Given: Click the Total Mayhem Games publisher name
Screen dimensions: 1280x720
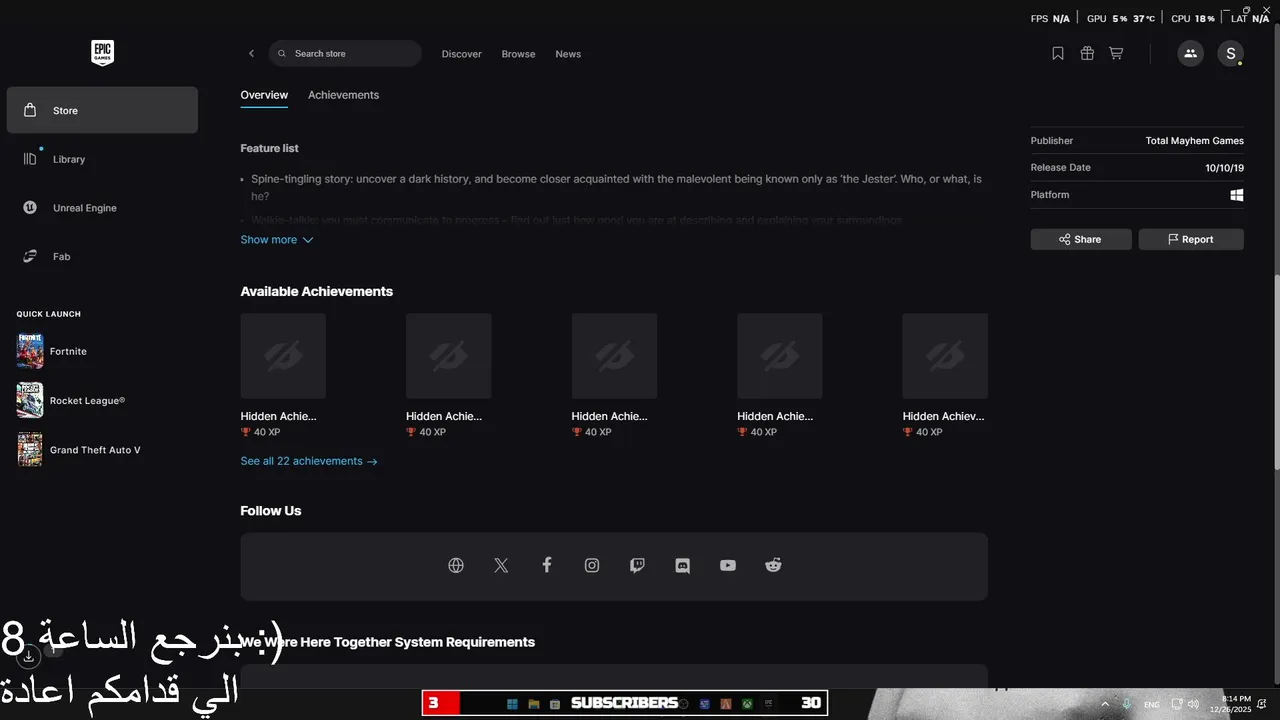Looking at the screenshot, I should coord(1195,141).
